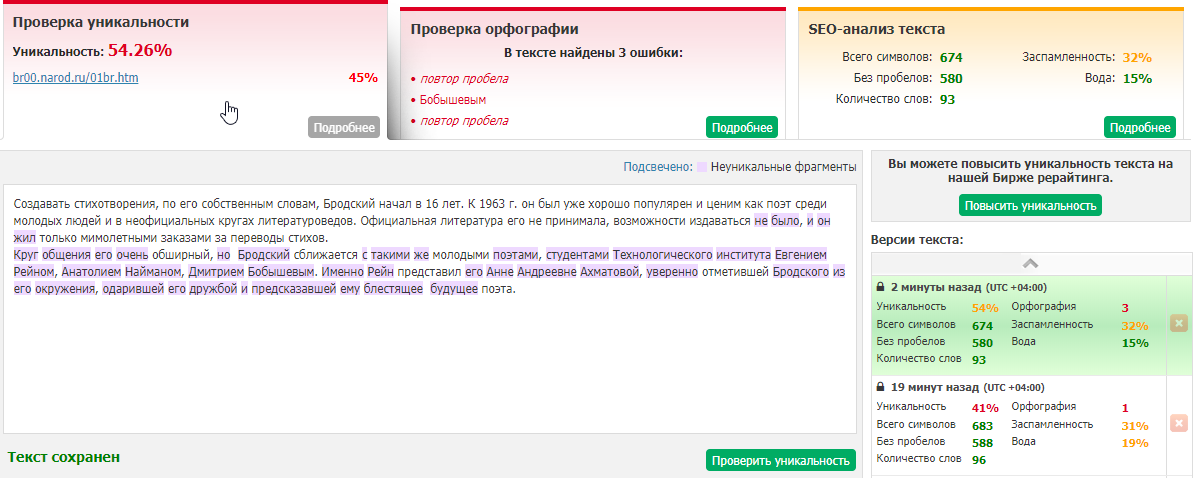This screenshot has height=478, width=1195.
Task: Delete the '2 минуты назад' text version
Action: [1178, 323]
